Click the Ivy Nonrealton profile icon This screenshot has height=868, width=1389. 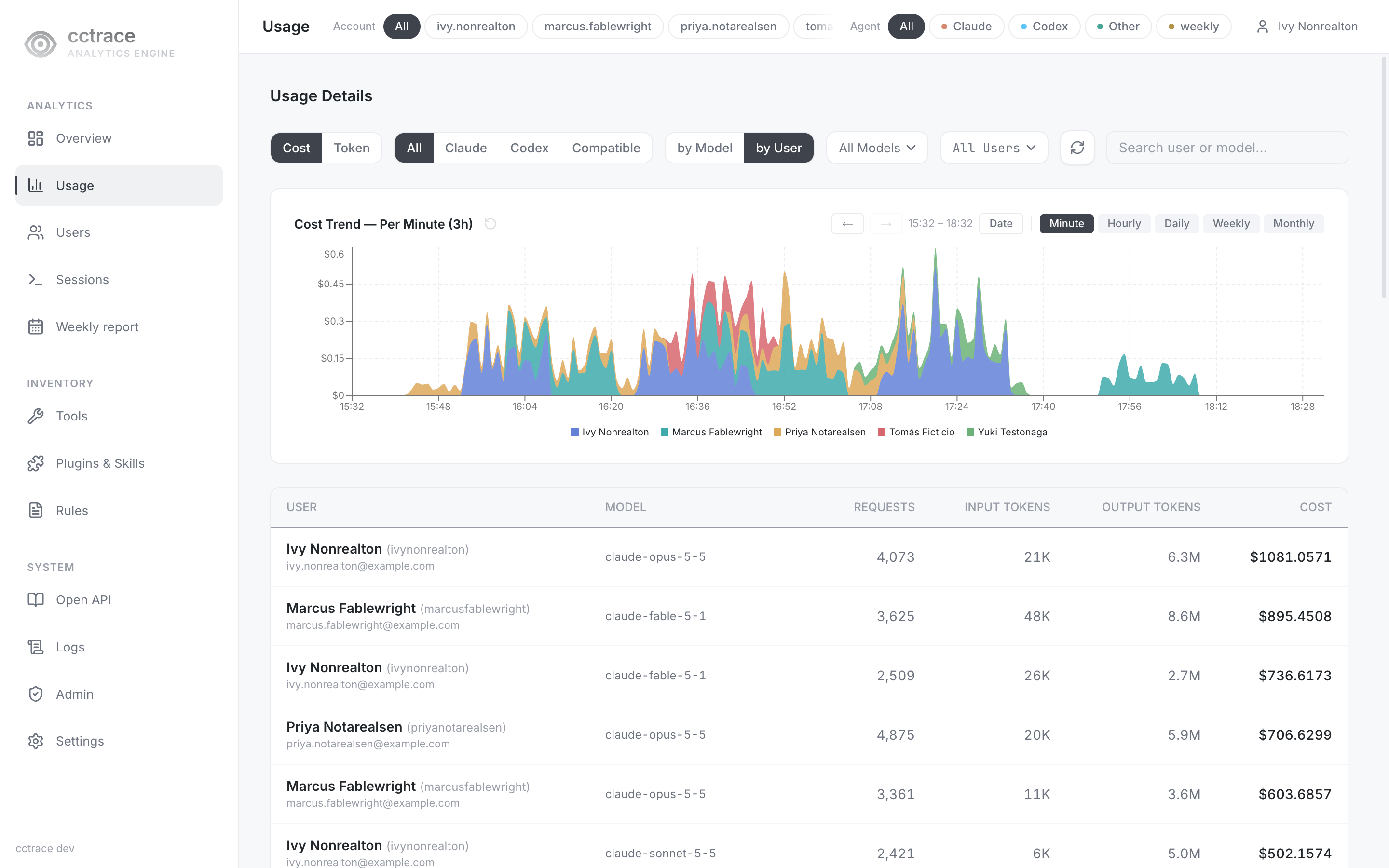click(x=1262, y=27)
